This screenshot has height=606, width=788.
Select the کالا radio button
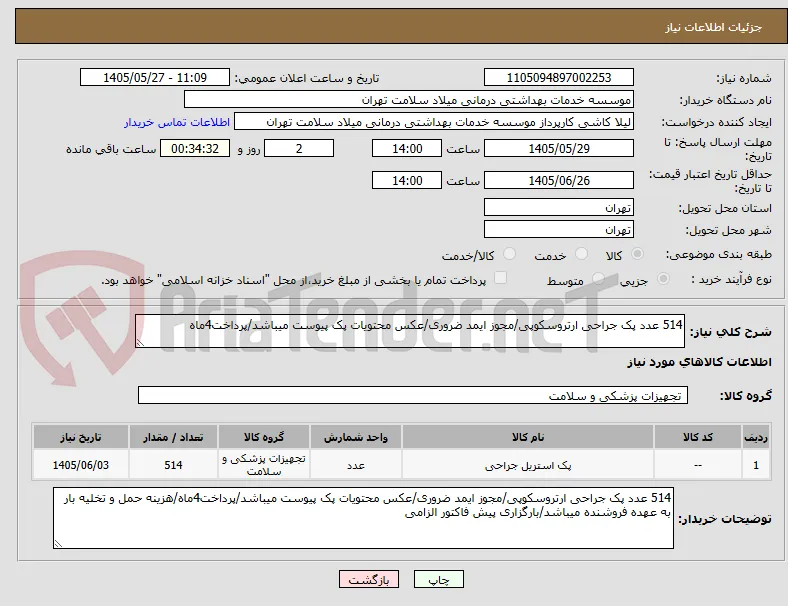637,254
